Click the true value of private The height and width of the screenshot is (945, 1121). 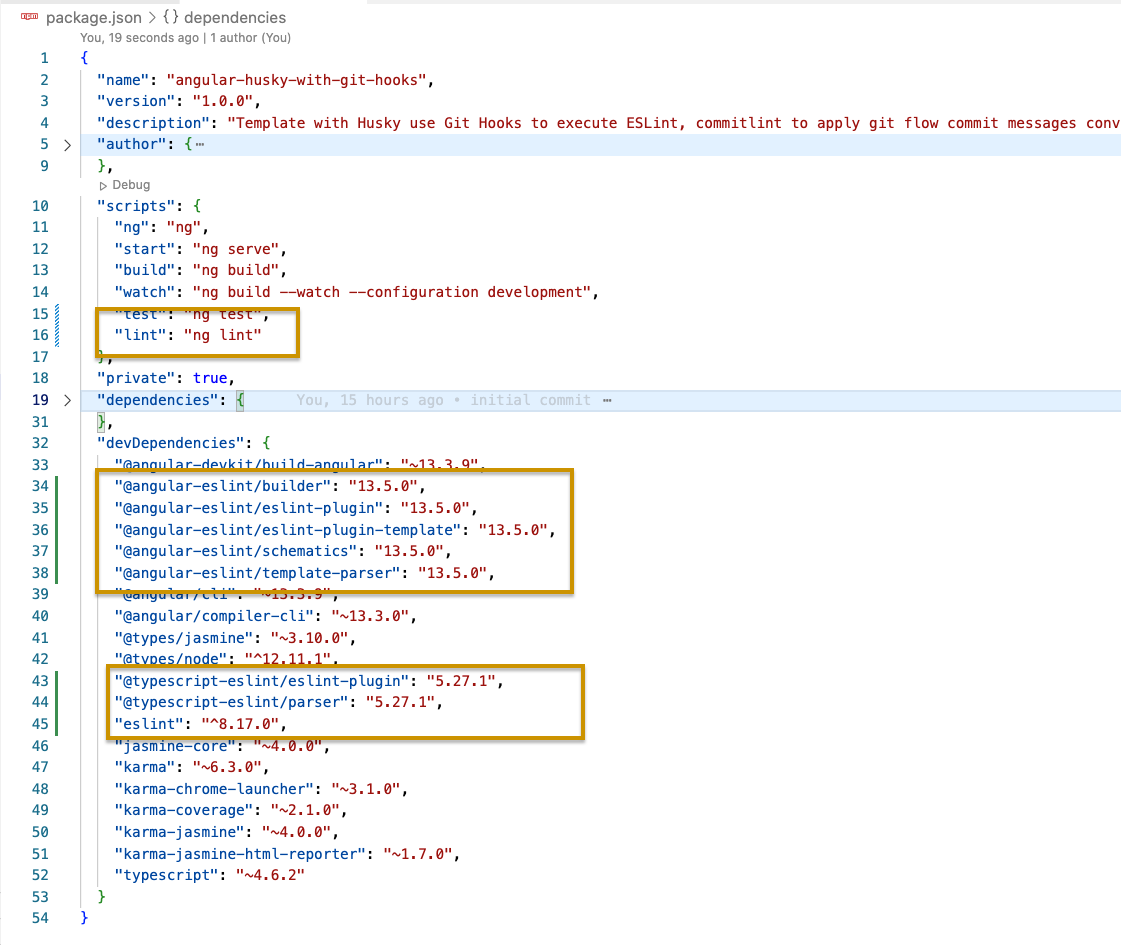pos(211,378)
